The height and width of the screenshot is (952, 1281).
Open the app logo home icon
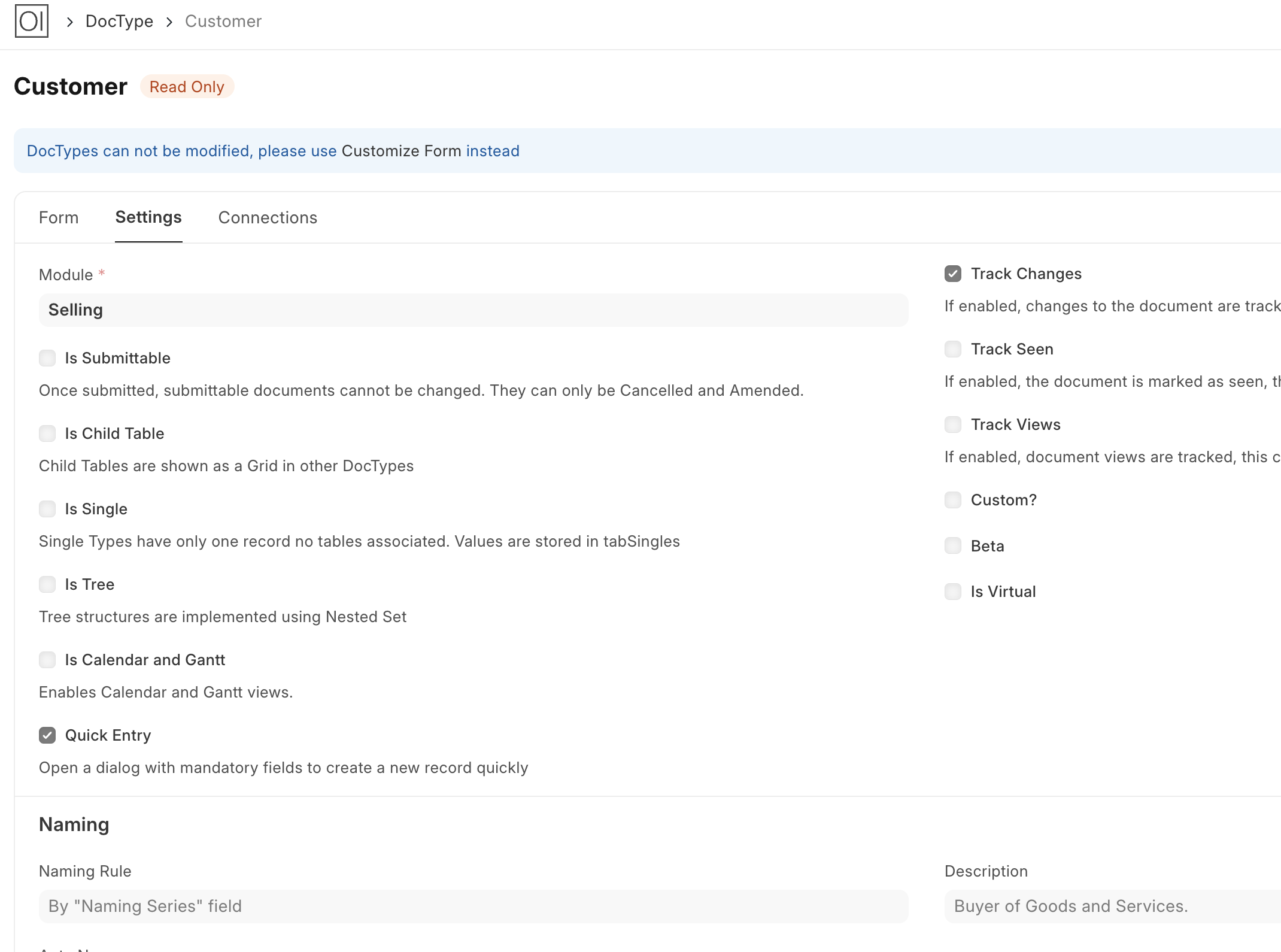point(32,22)
